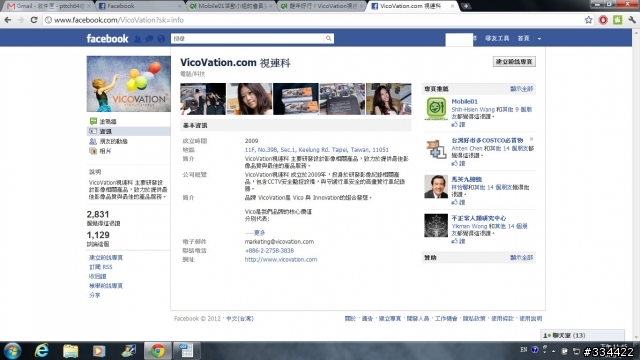Screen dimensions: 640x360
Task: Open the Mobile01 page link
Action: click(x=464, y=102)
